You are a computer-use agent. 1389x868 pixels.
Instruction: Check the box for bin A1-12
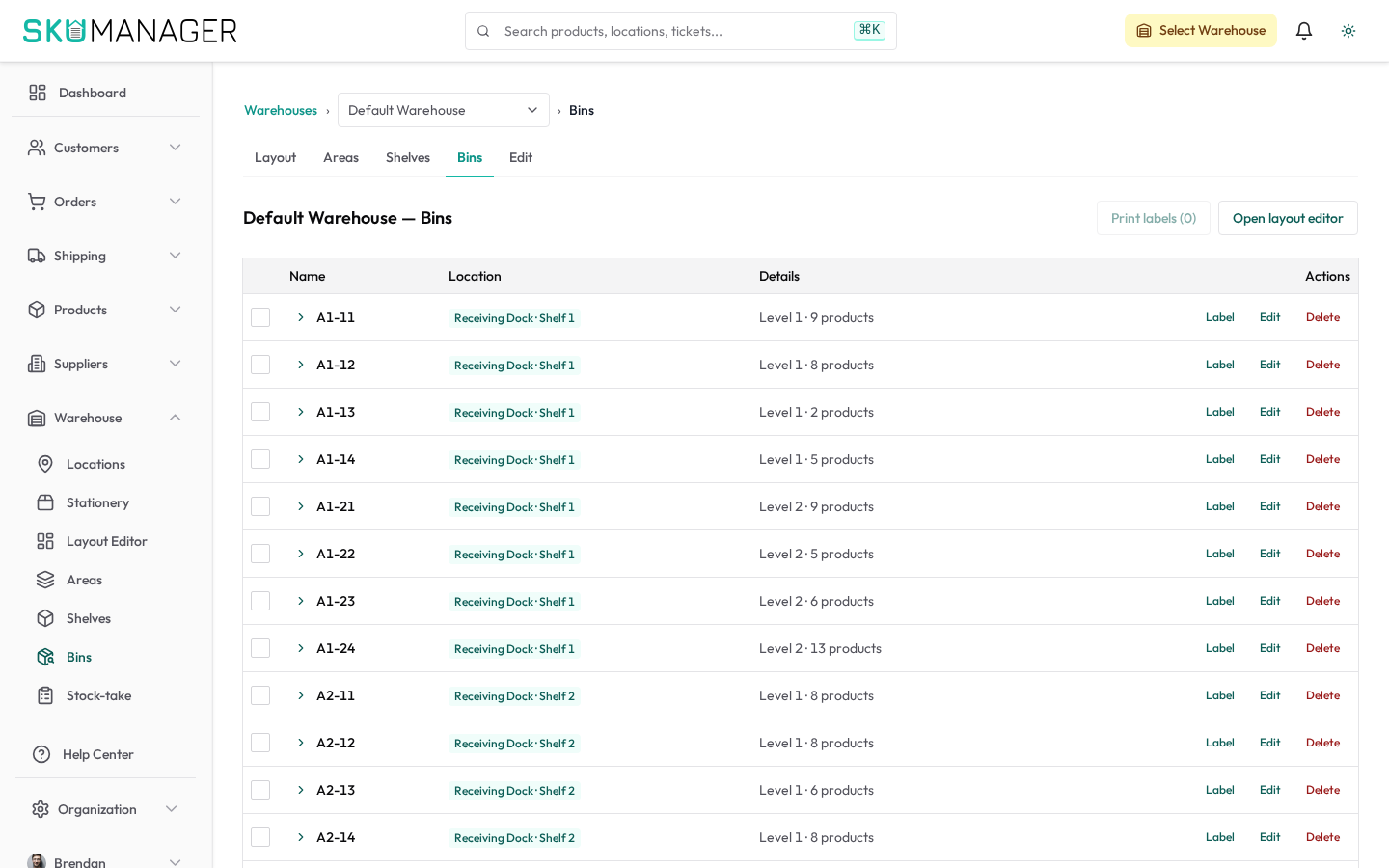pyautogui.click(x=260, y=365)
